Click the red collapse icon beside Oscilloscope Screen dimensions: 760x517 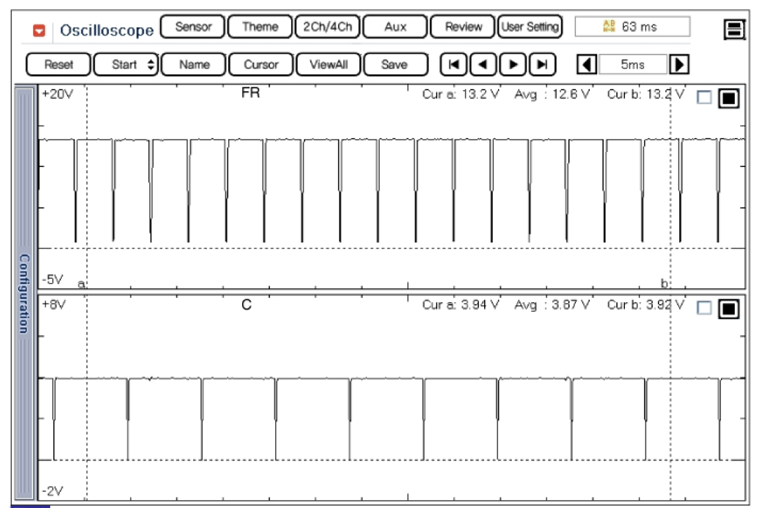(39, 30)
